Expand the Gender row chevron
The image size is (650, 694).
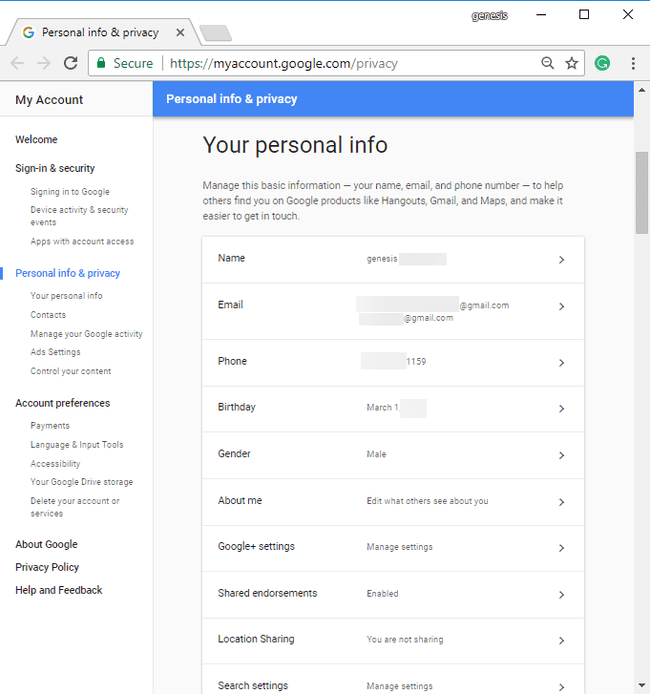point(562,455)
